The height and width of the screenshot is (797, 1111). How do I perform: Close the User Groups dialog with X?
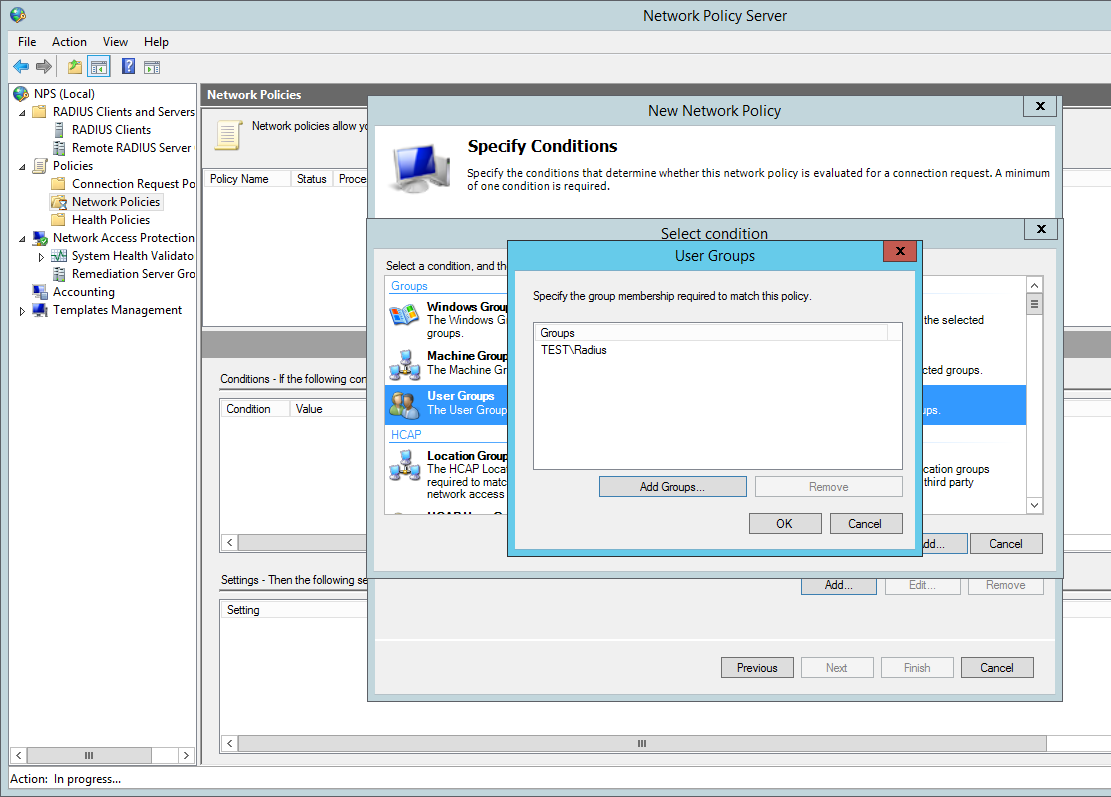(900, 251)
